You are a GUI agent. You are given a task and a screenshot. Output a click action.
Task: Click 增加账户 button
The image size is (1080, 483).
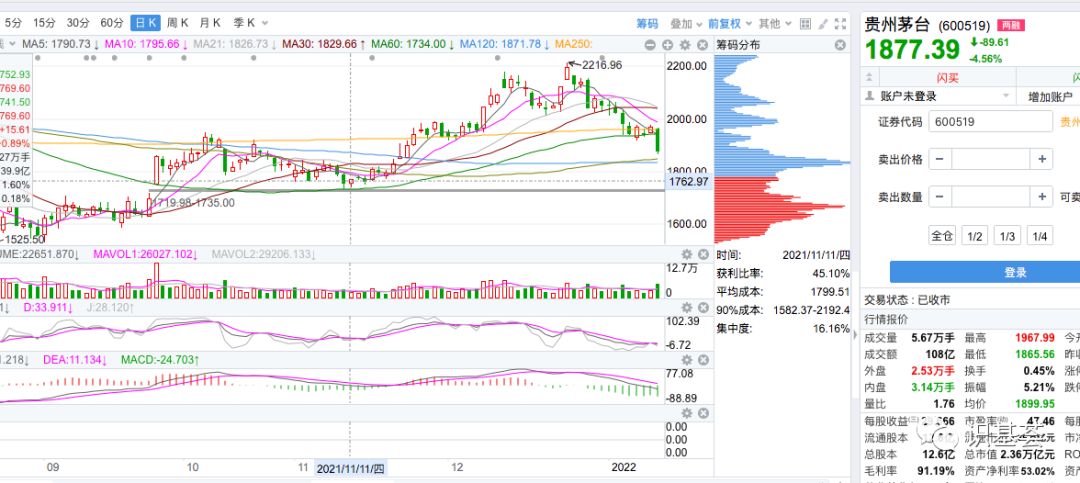point(1050,96)
